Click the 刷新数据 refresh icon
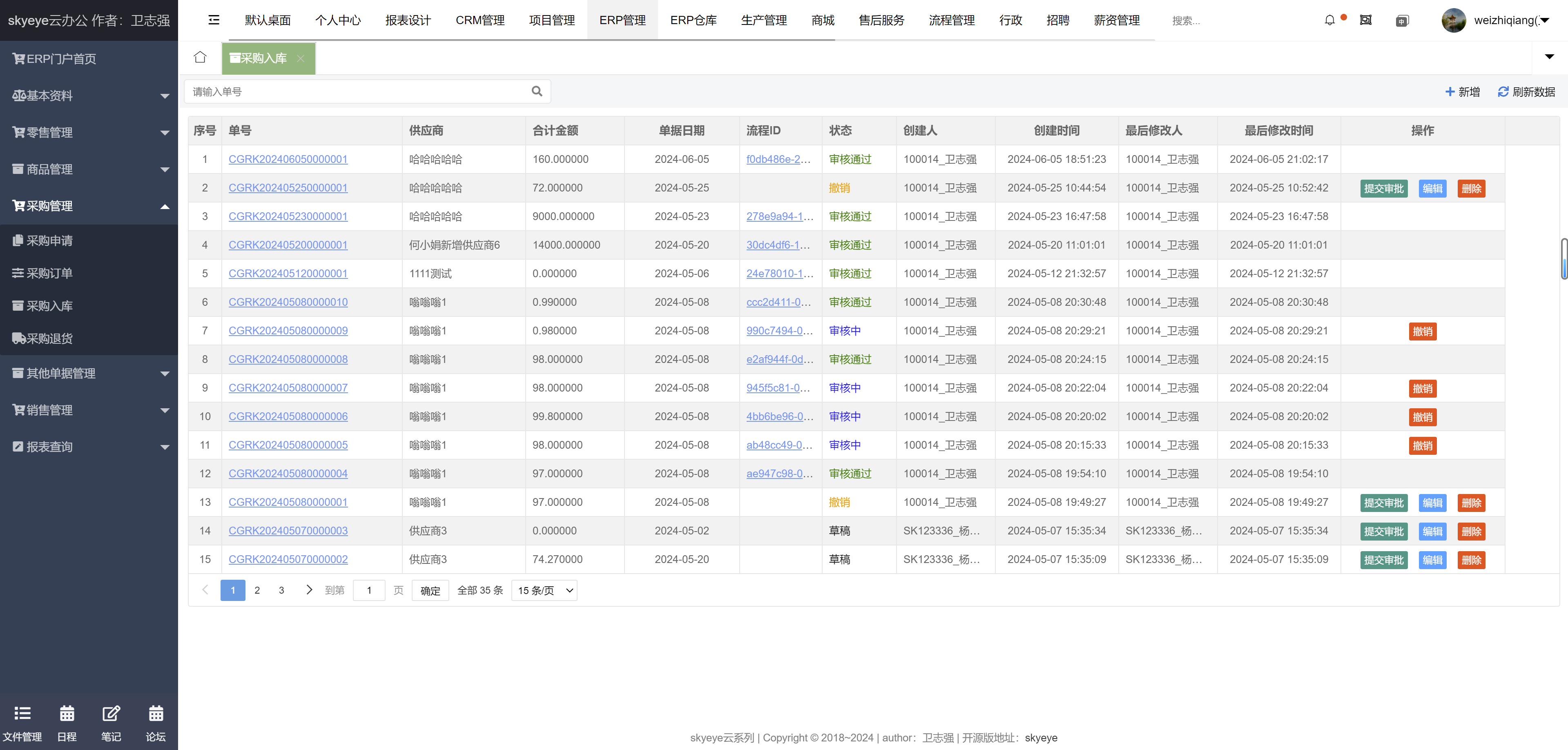Screen dimensions: 1568x750 pyautogui.click(x=1503, y=92)
